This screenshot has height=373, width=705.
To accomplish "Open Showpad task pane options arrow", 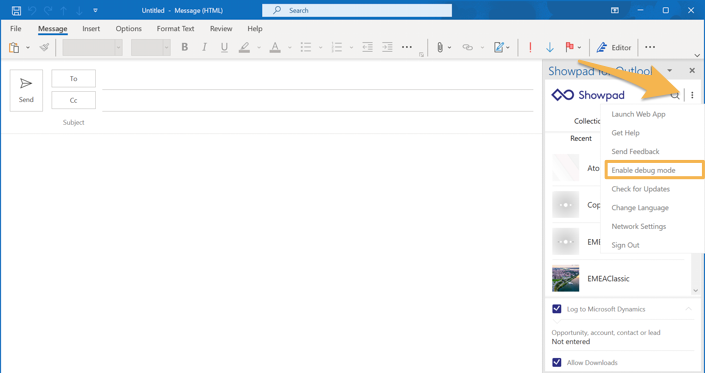I will tap(669, 71).
